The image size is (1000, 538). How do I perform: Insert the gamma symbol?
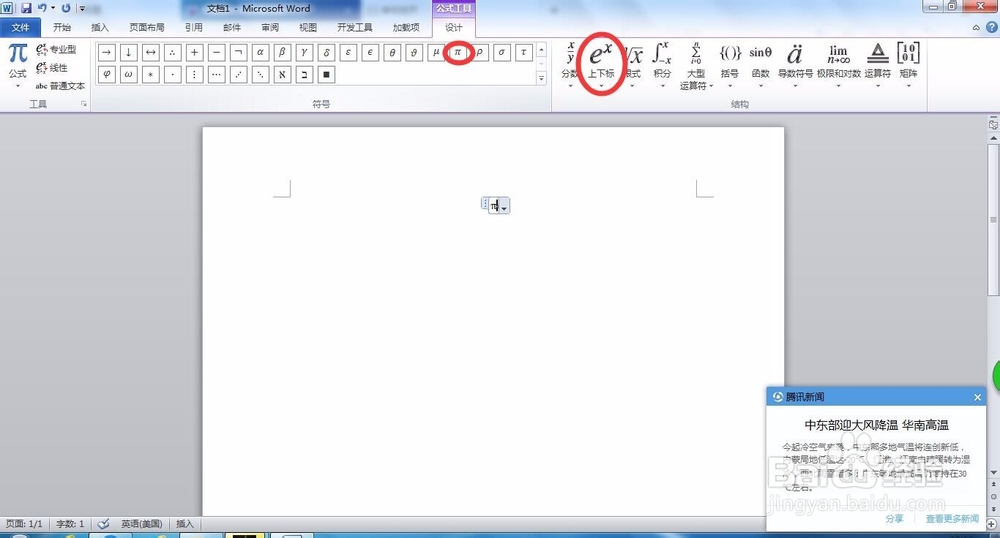click(304, 53)
